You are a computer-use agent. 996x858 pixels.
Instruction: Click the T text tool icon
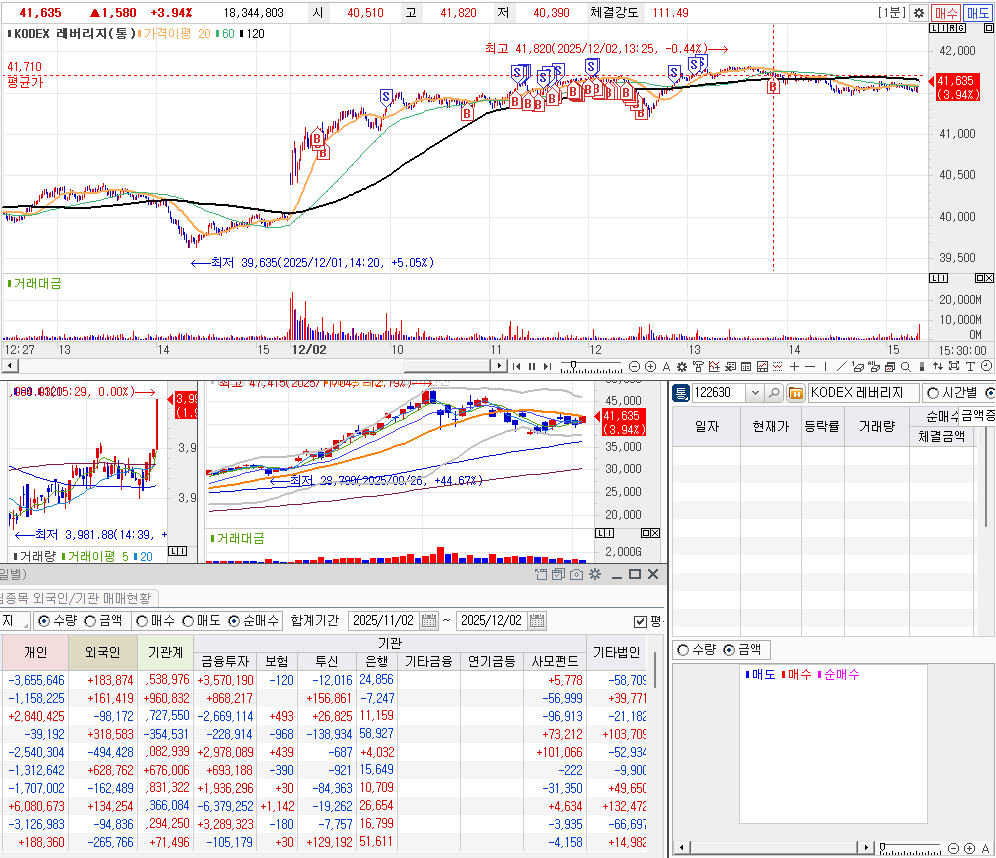click(970, 366)
